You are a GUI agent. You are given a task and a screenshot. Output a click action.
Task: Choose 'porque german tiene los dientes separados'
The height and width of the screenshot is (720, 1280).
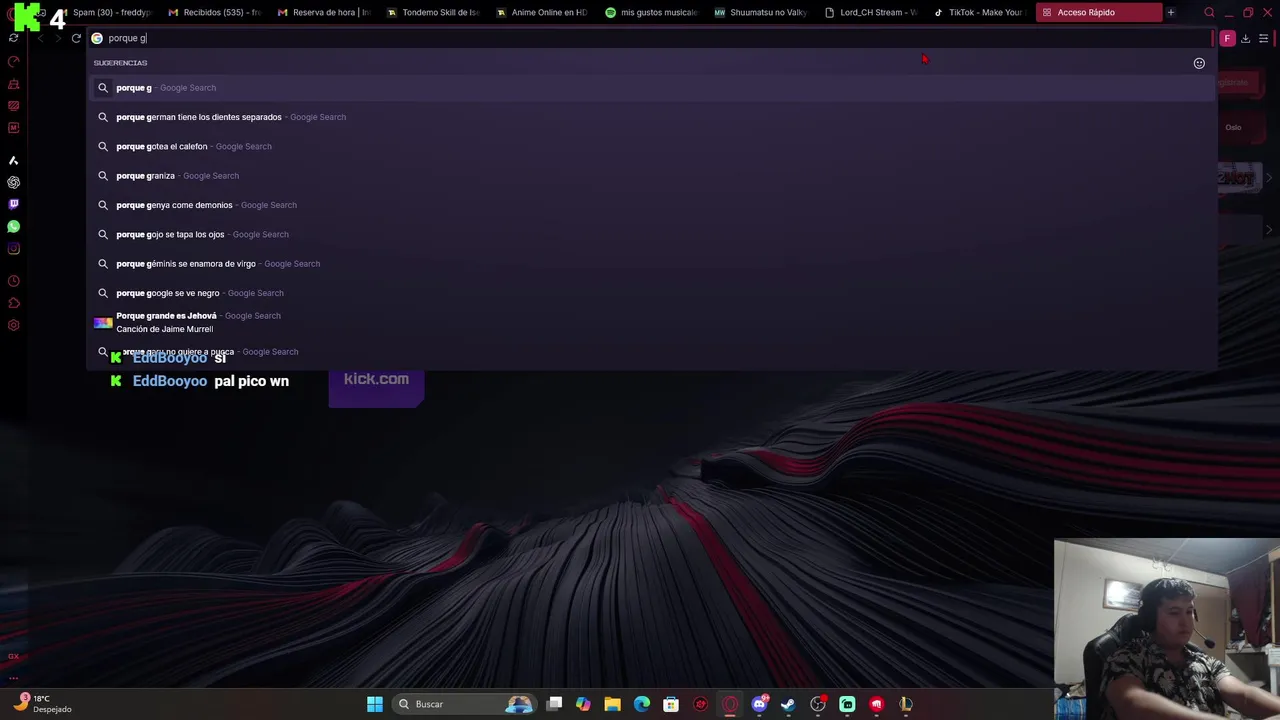pyautogui.click(x=652, y=117)
